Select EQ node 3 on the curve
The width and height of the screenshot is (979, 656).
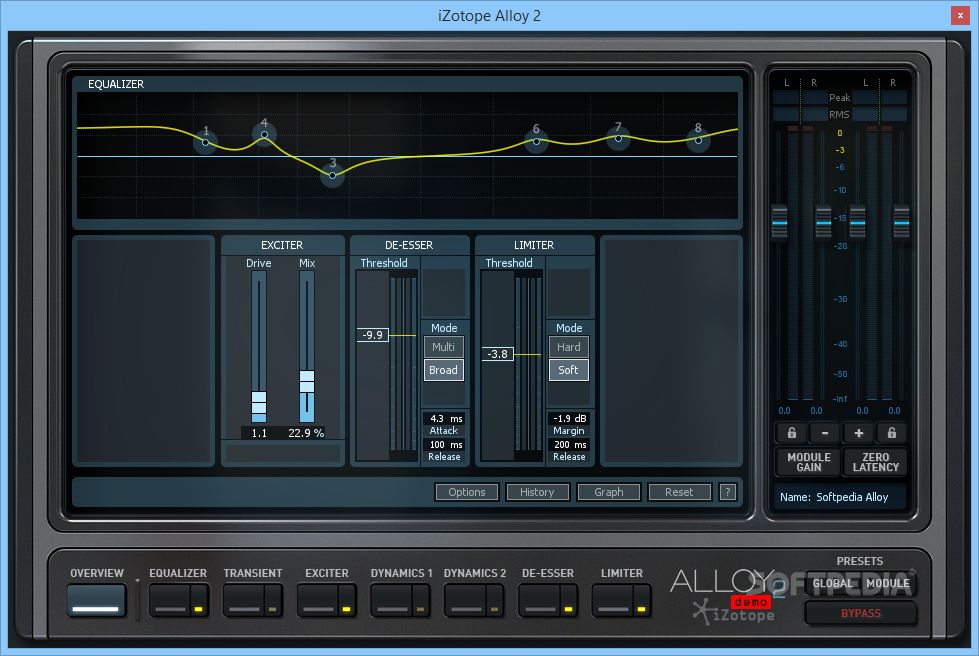pos(332,175)
